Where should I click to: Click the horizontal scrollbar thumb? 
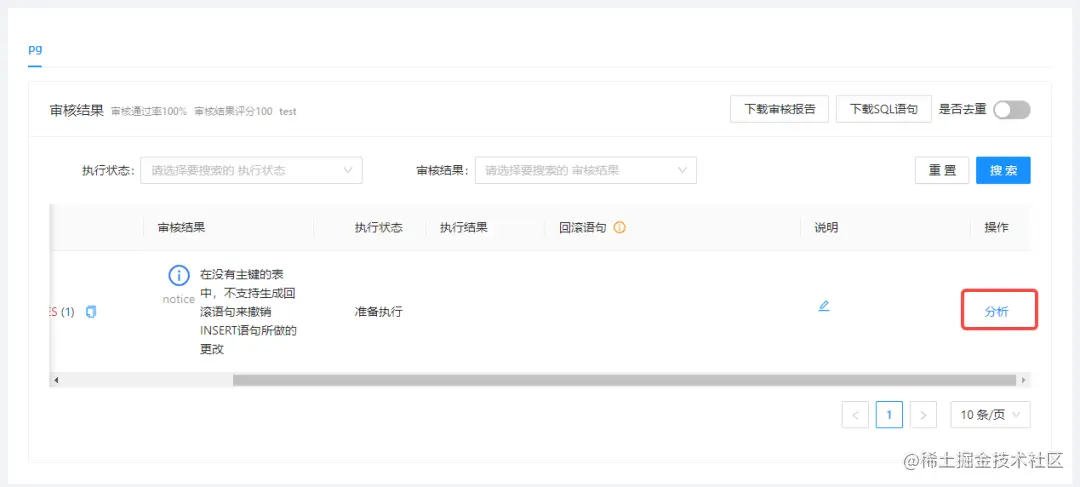625,380
